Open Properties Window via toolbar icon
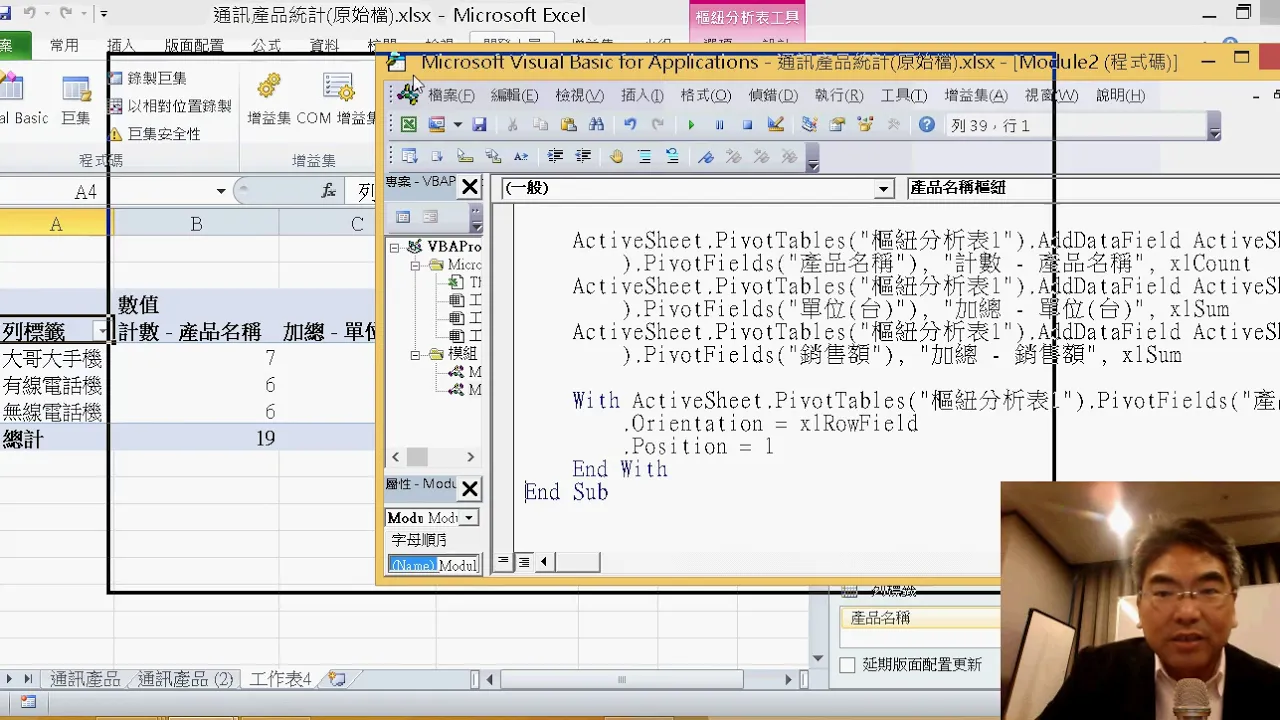 pos(837,125)
